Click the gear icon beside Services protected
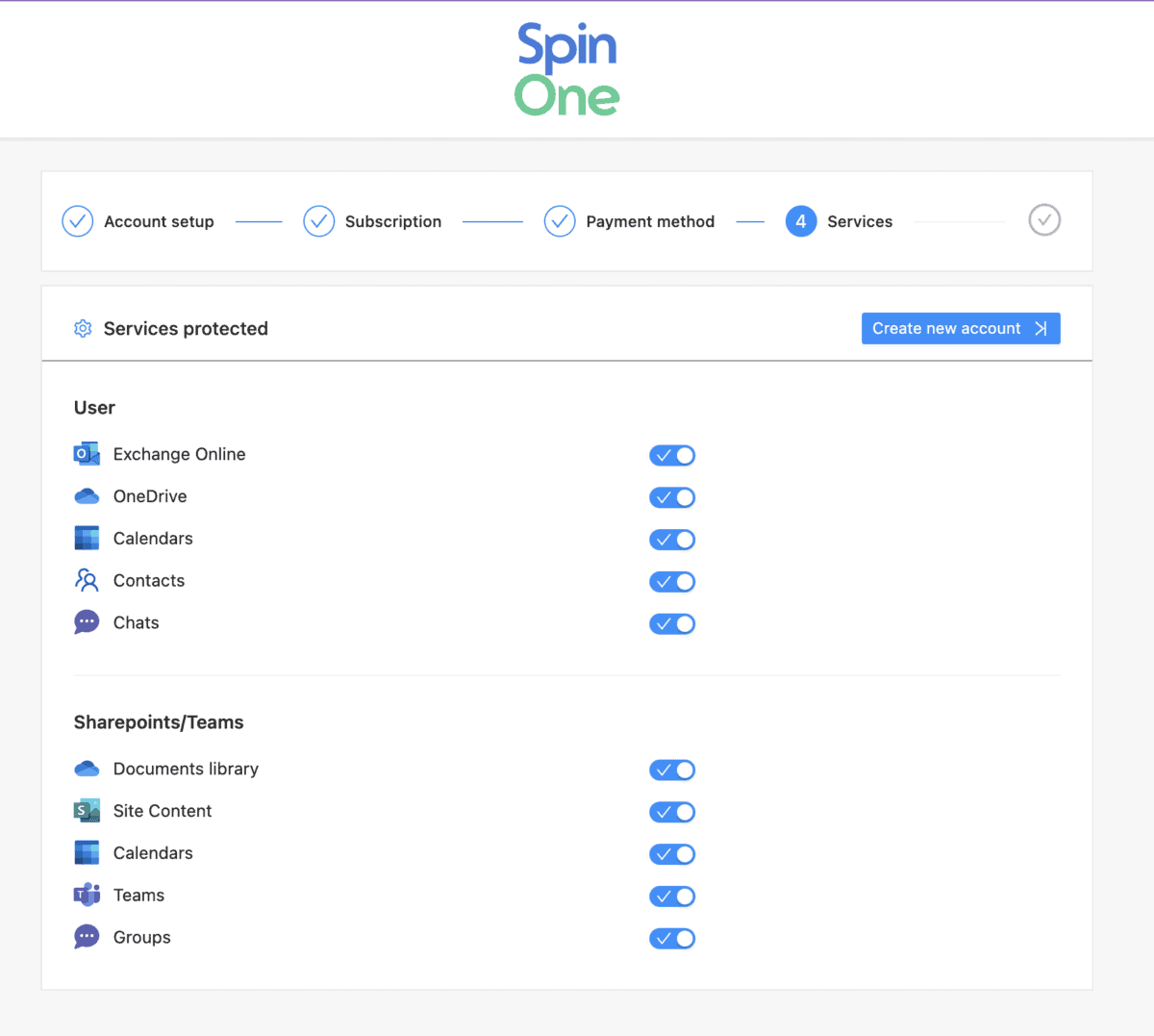 83,329
